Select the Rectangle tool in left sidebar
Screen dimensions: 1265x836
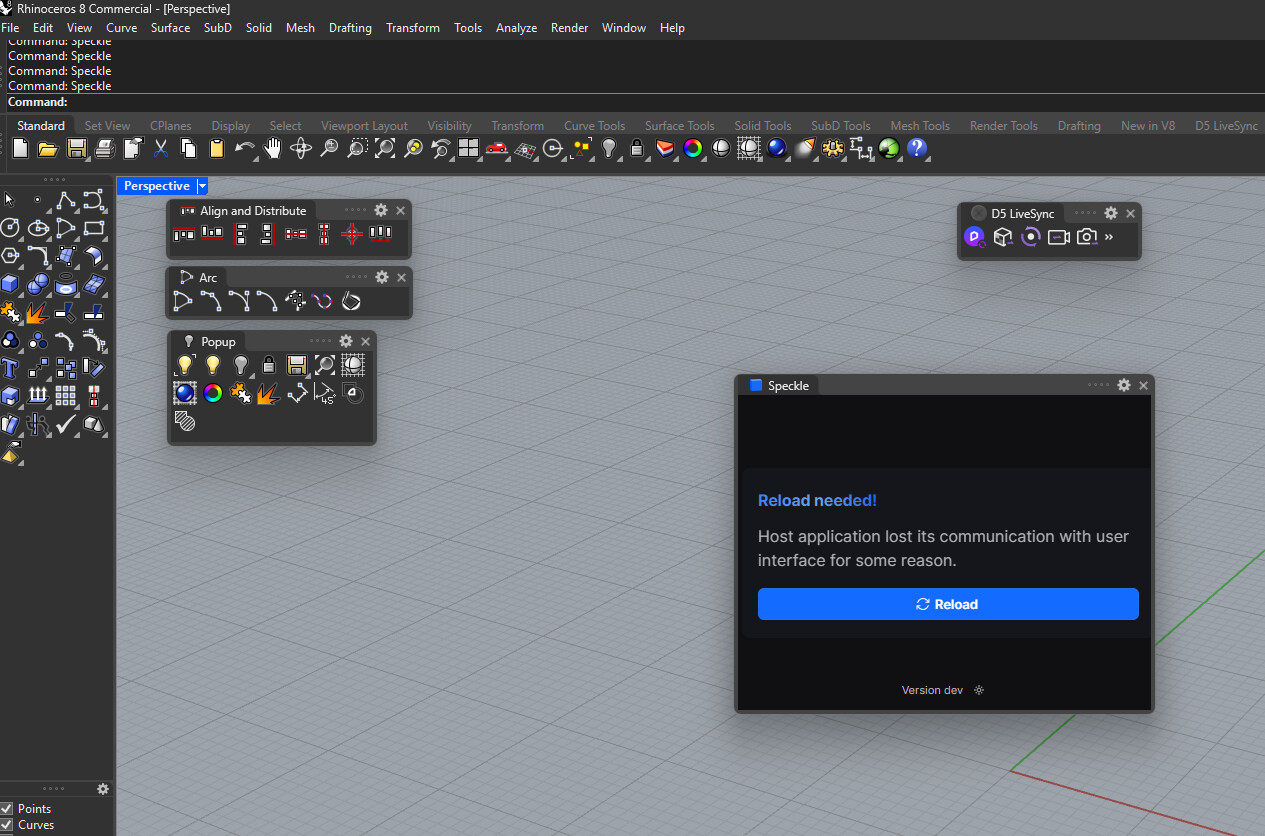94,227
